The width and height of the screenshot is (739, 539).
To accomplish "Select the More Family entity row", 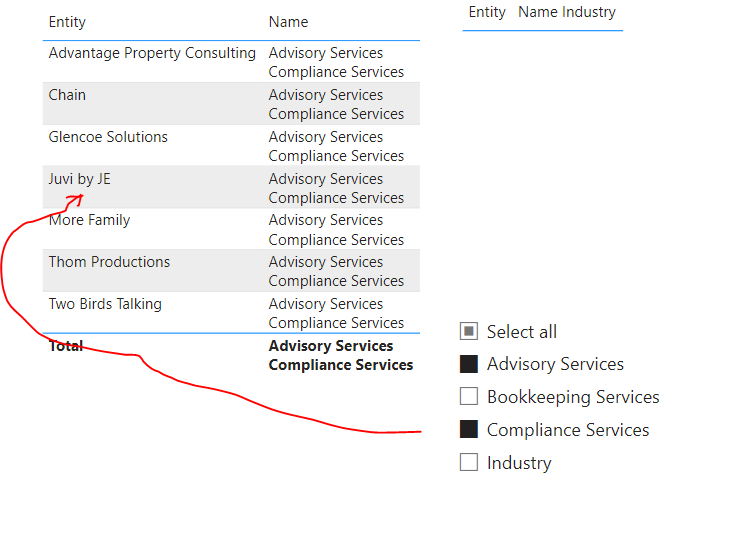I will (89, 220).
